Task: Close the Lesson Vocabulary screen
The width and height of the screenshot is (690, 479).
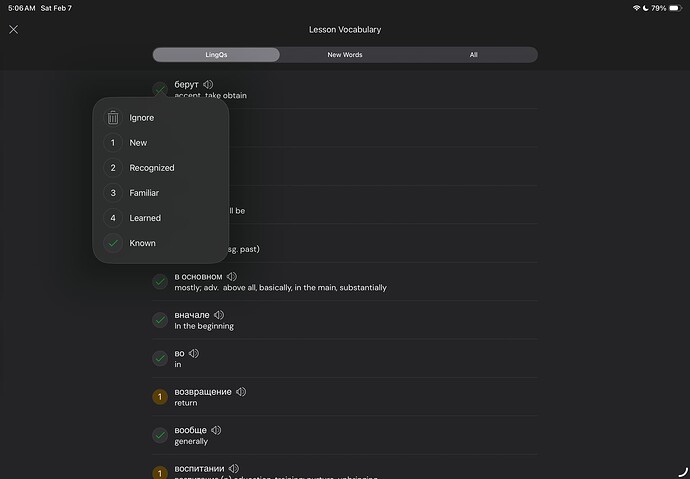Action: click(x=13, y=30)
